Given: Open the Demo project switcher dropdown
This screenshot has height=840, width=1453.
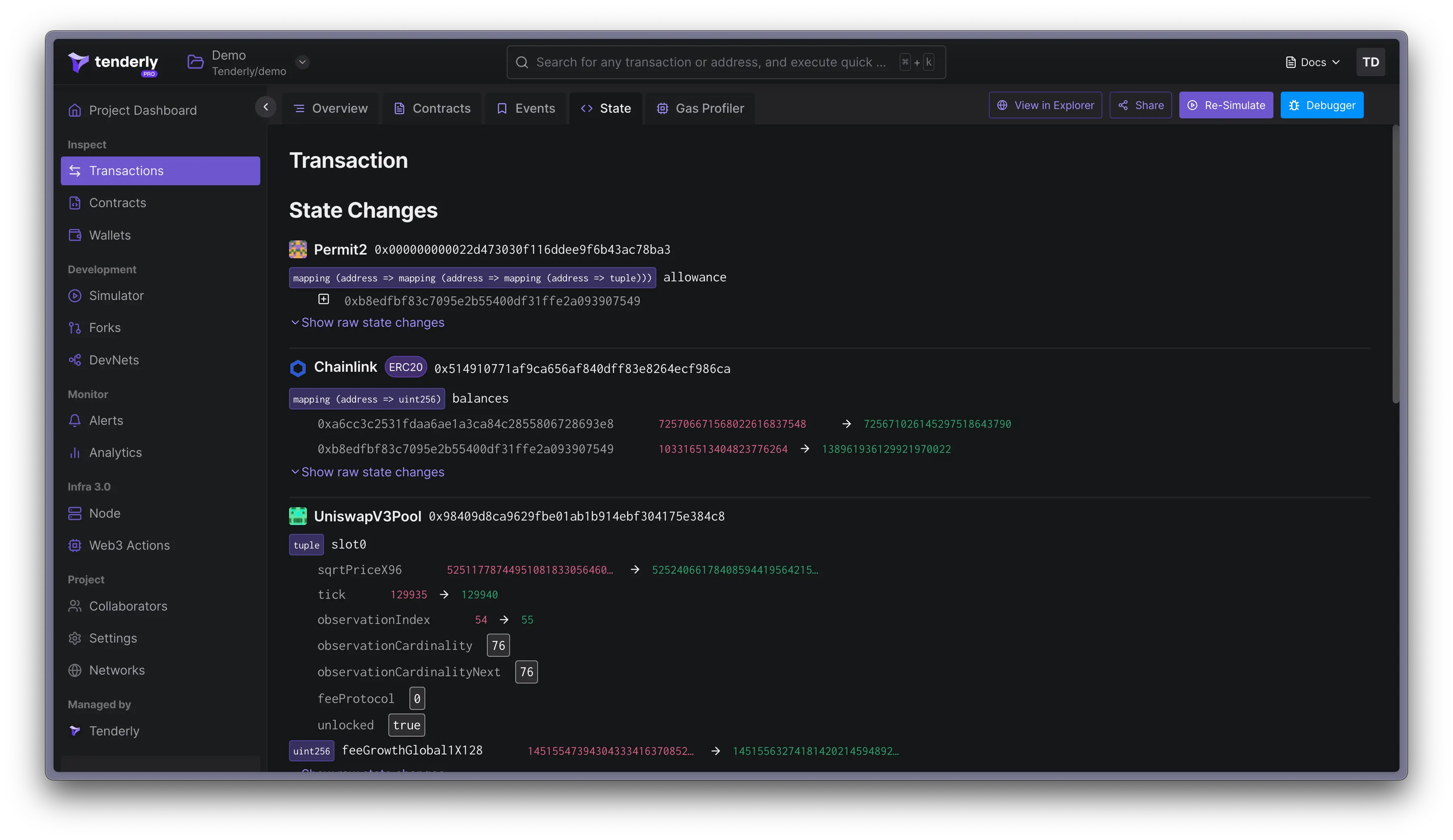Looking at the screenshot, I should click(302, 62).
